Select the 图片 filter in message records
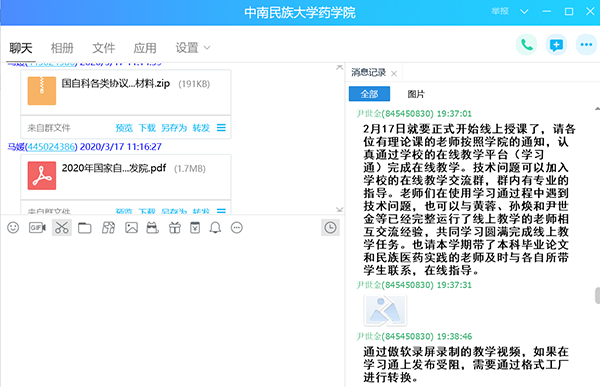 click(416, 94)
